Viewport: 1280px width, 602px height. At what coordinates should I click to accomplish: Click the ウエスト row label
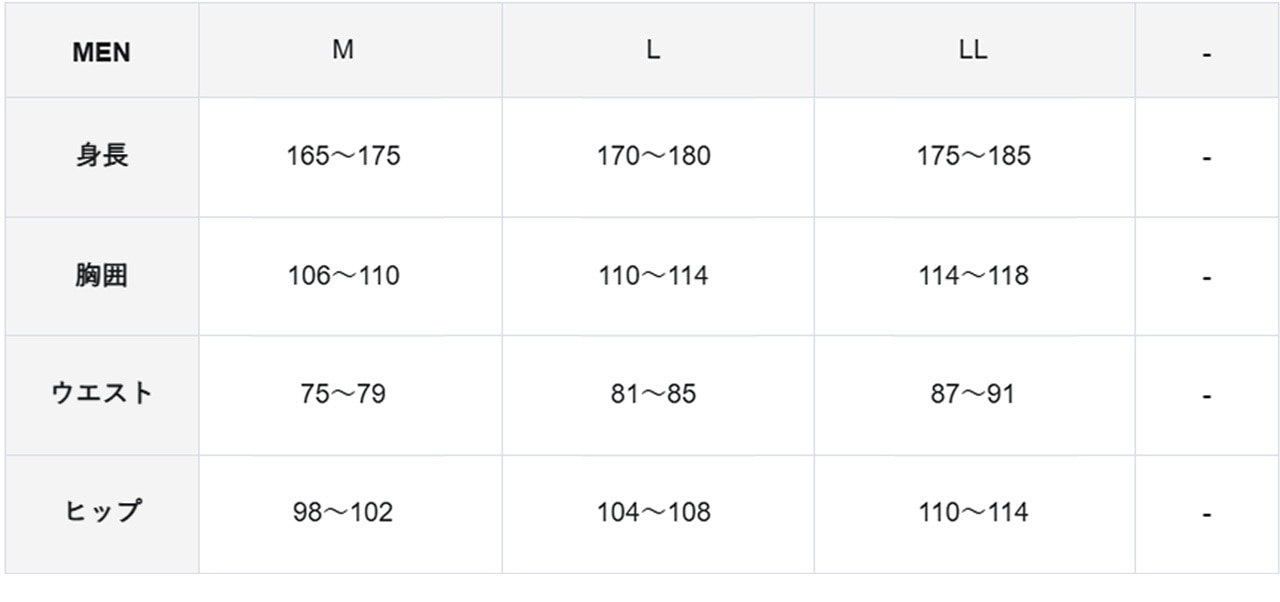click(x=101, y=393)
